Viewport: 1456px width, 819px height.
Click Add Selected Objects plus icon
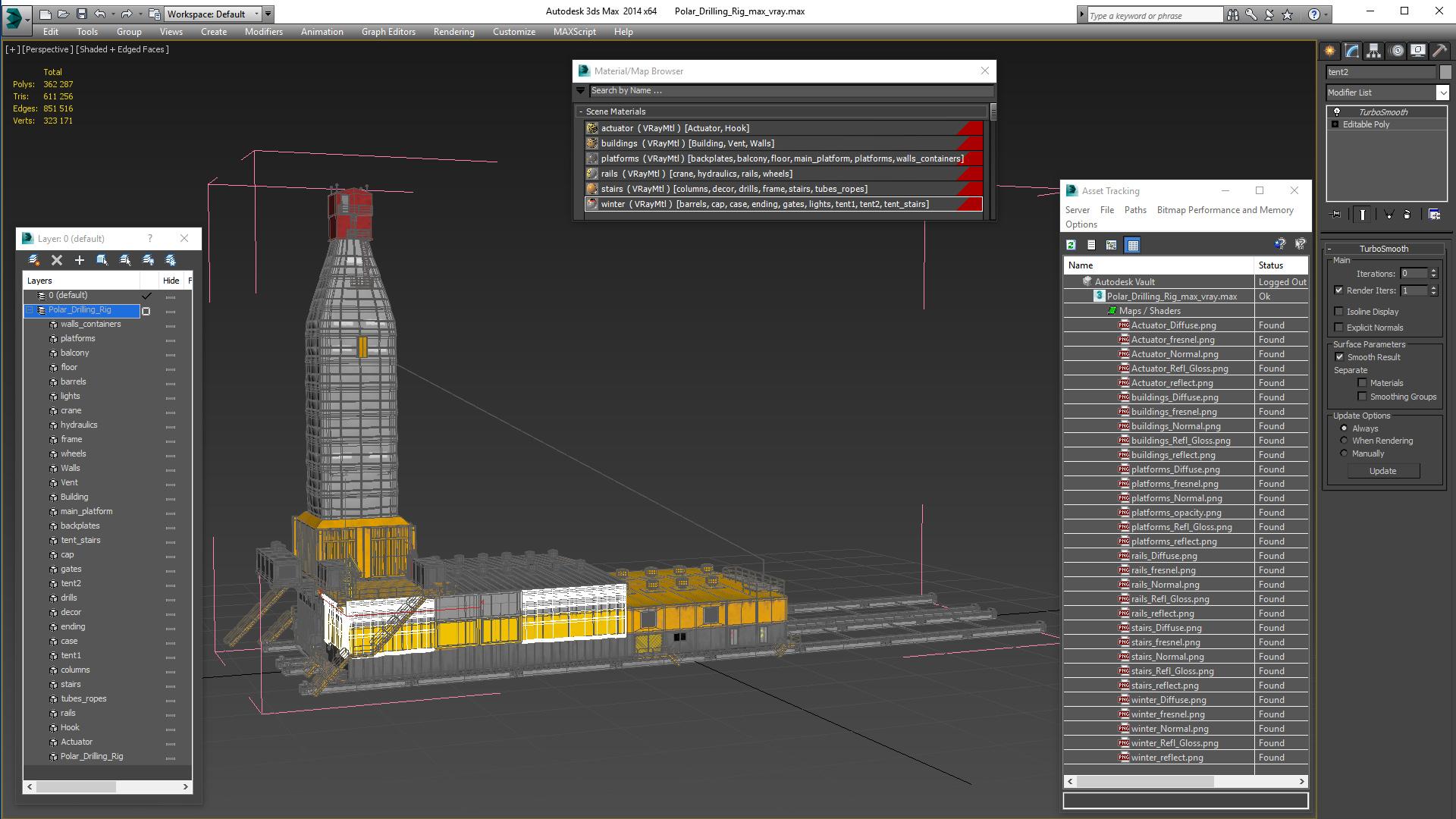[79, 260]
